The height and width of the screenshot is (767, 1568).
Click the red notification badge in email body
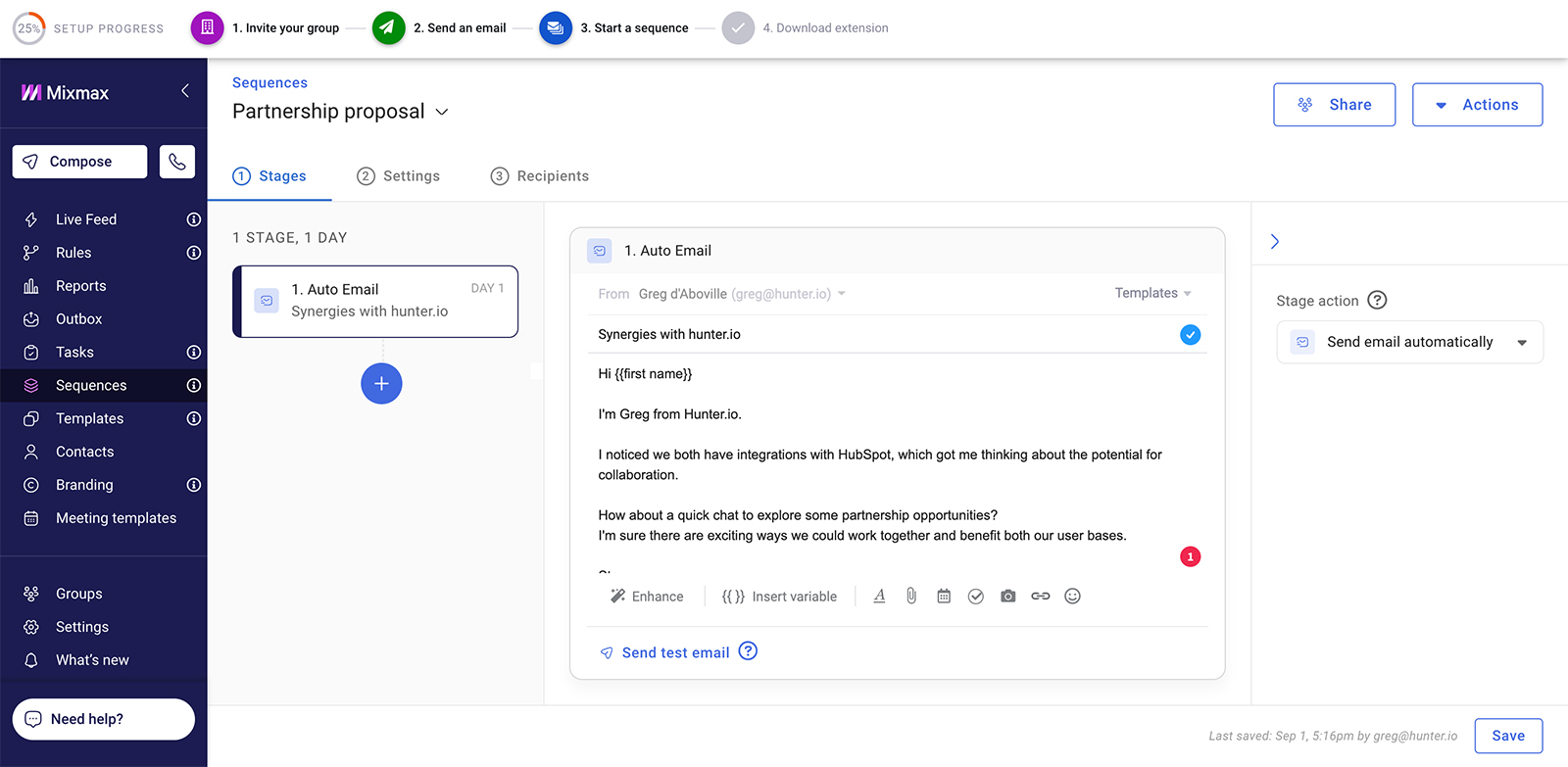coord(1191,556)
